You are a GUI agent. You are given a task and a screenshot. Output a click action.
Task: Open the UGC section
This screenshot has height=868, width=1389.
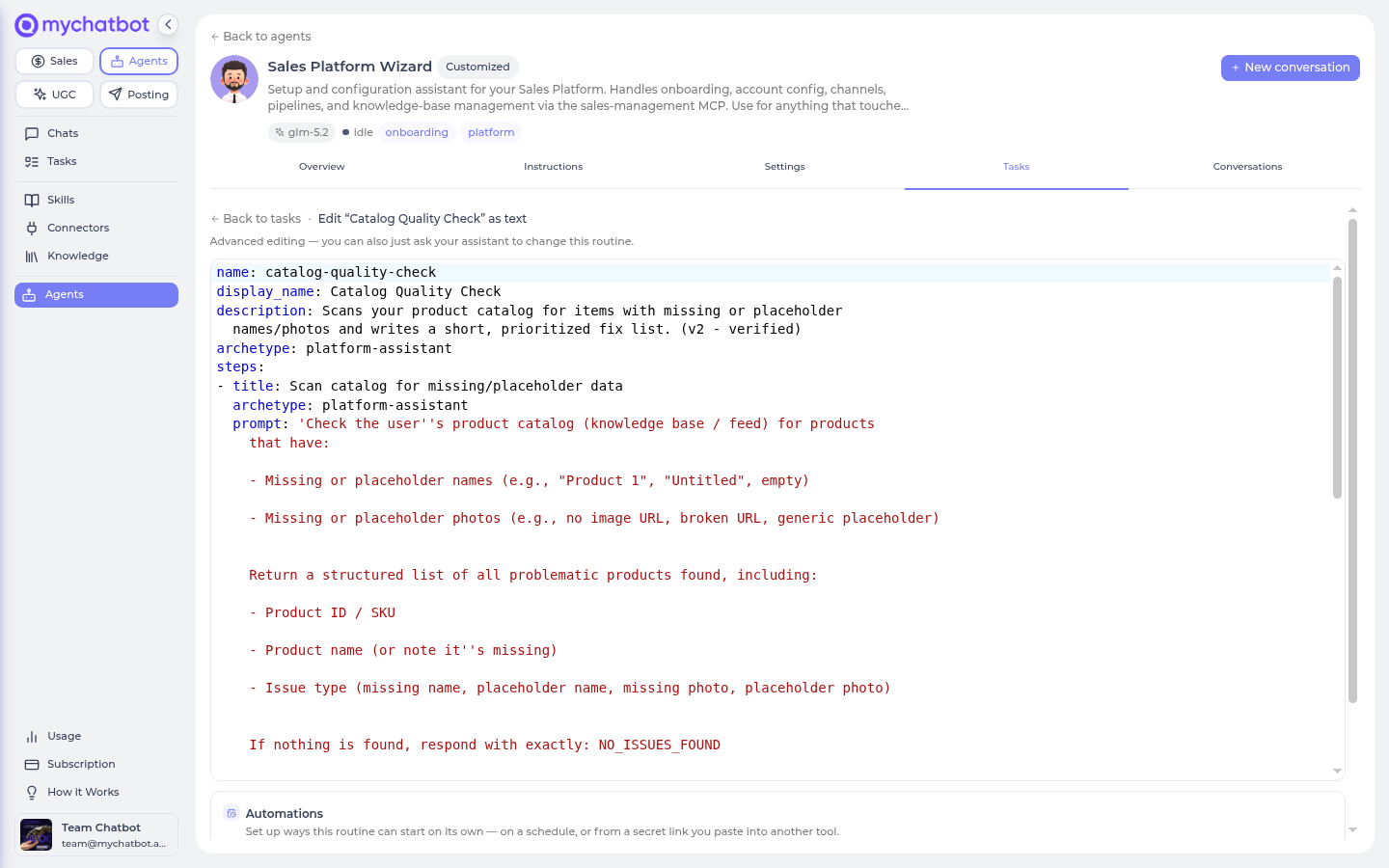(55, 95)
